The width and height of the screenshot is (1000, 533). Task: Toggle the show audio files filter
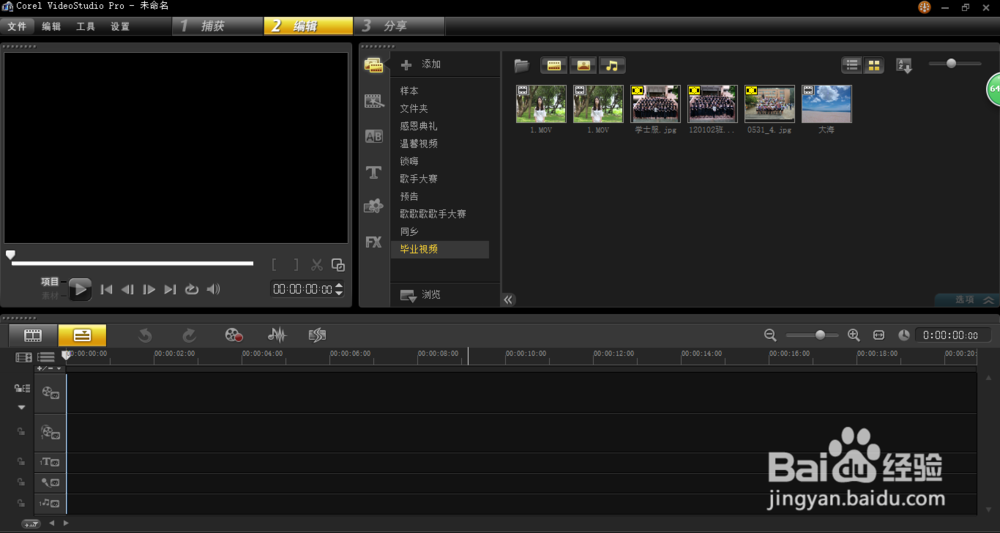pos(612,65)
